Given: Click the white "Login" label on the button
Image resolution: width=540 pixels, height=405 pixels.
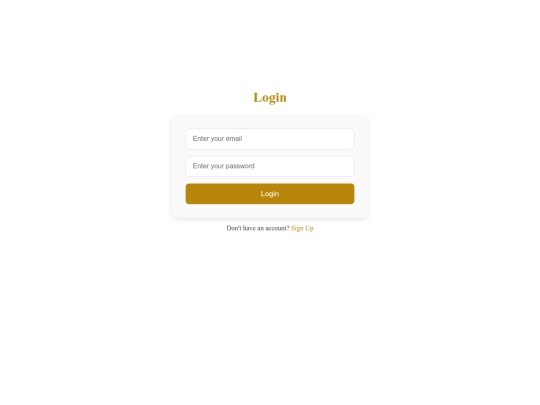Looking at the screenshot, I should [x=270, y=194].
